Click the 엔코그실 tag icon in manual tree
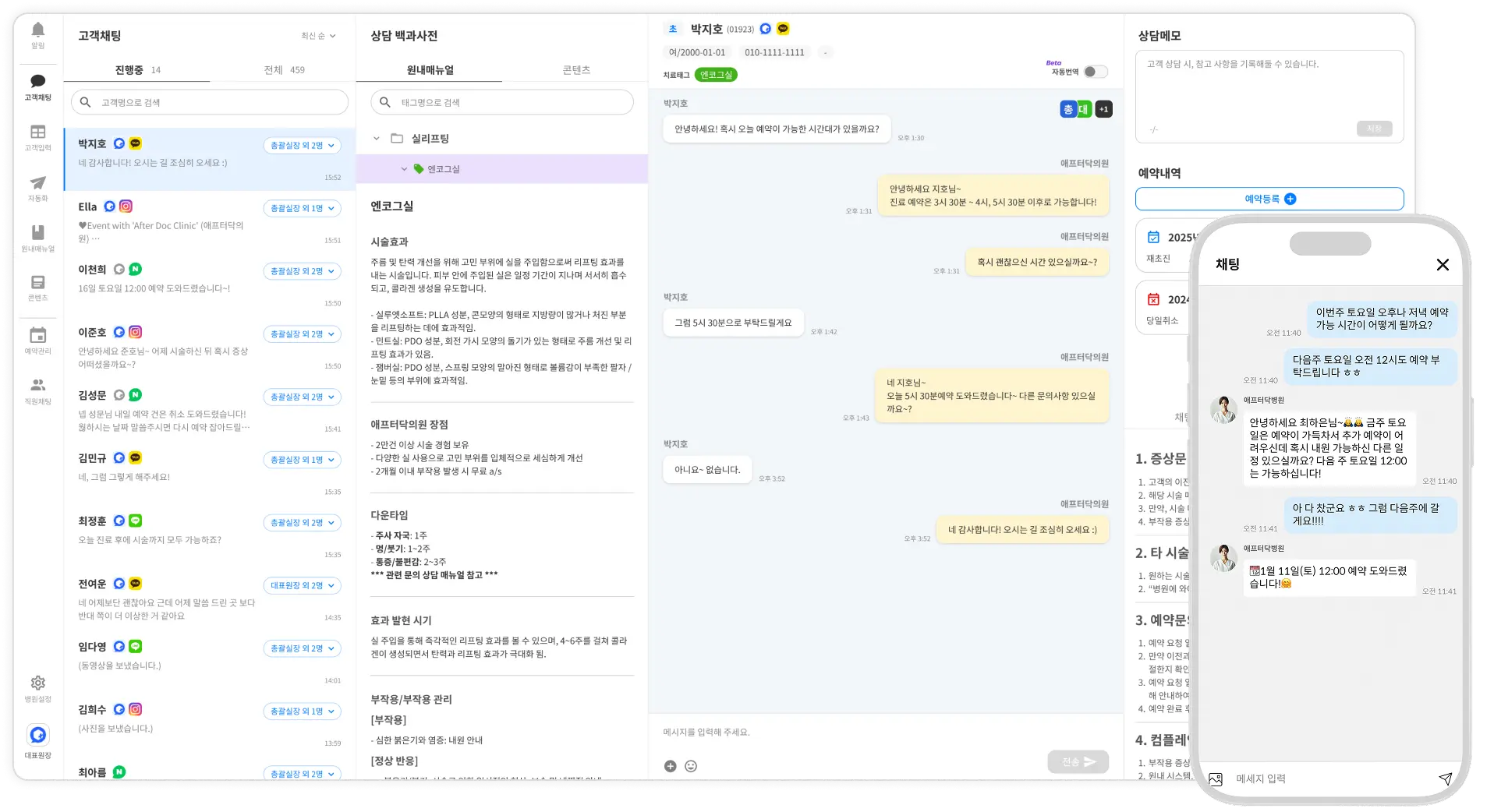Screen dimensions: 1494x812 point(419,169)
